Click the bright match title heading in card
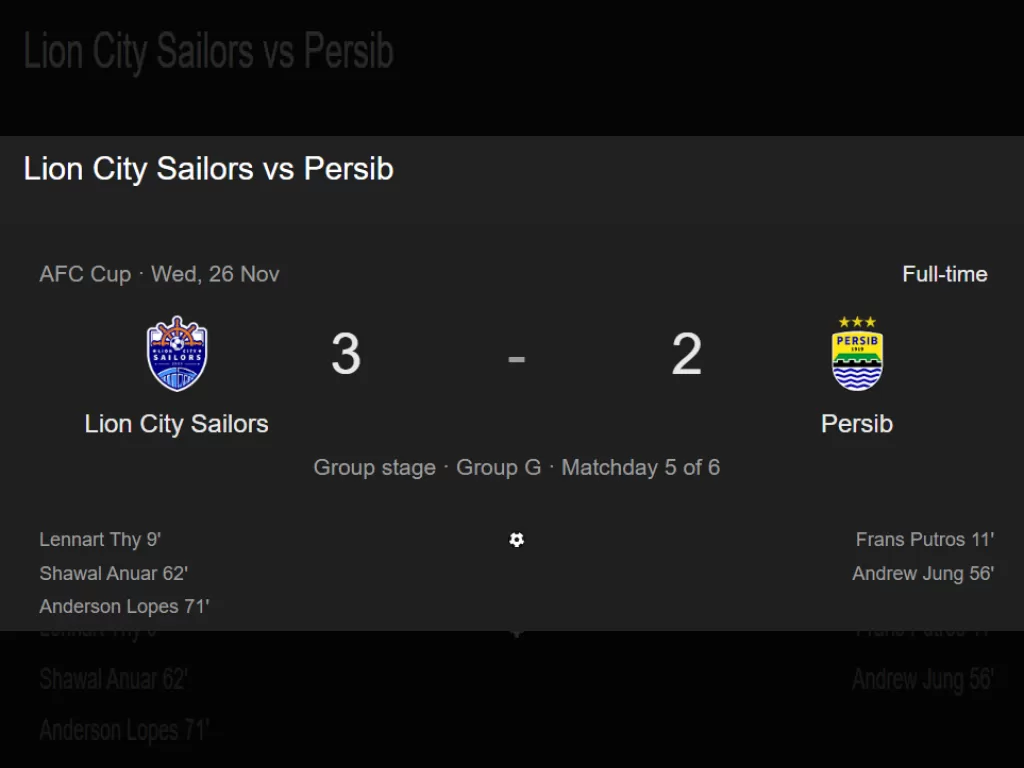This screenshot has height=768, width=1024. pos(208,169)
